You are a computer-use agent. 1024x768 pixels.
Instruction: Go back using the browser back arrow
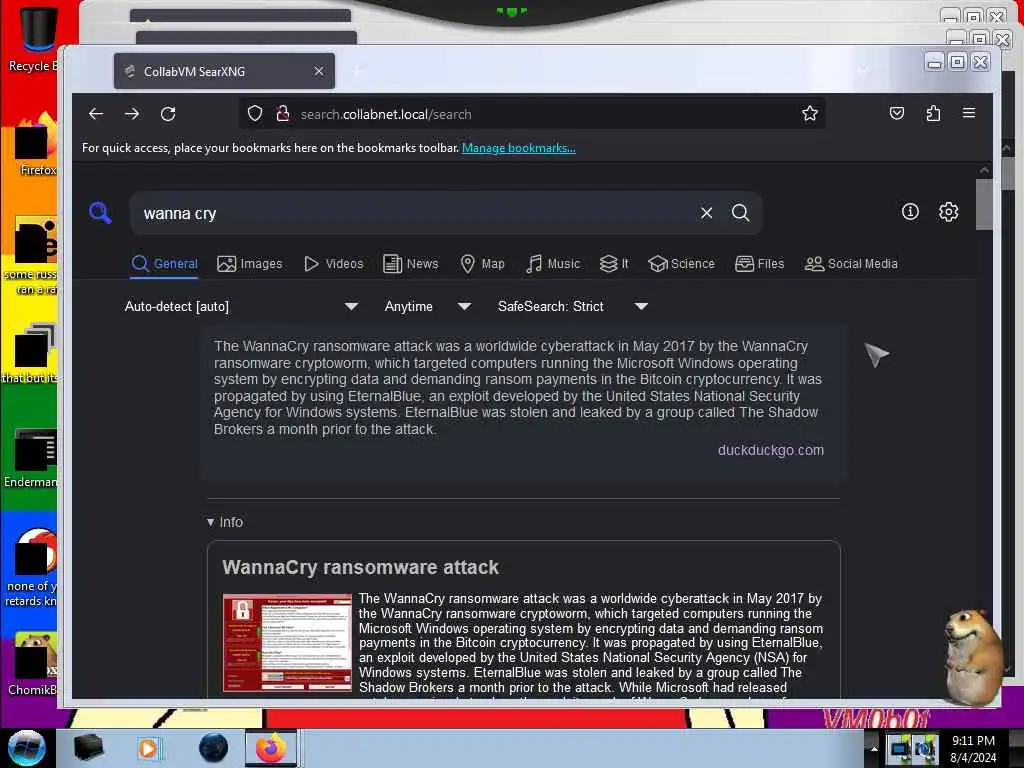coord(96,114)
